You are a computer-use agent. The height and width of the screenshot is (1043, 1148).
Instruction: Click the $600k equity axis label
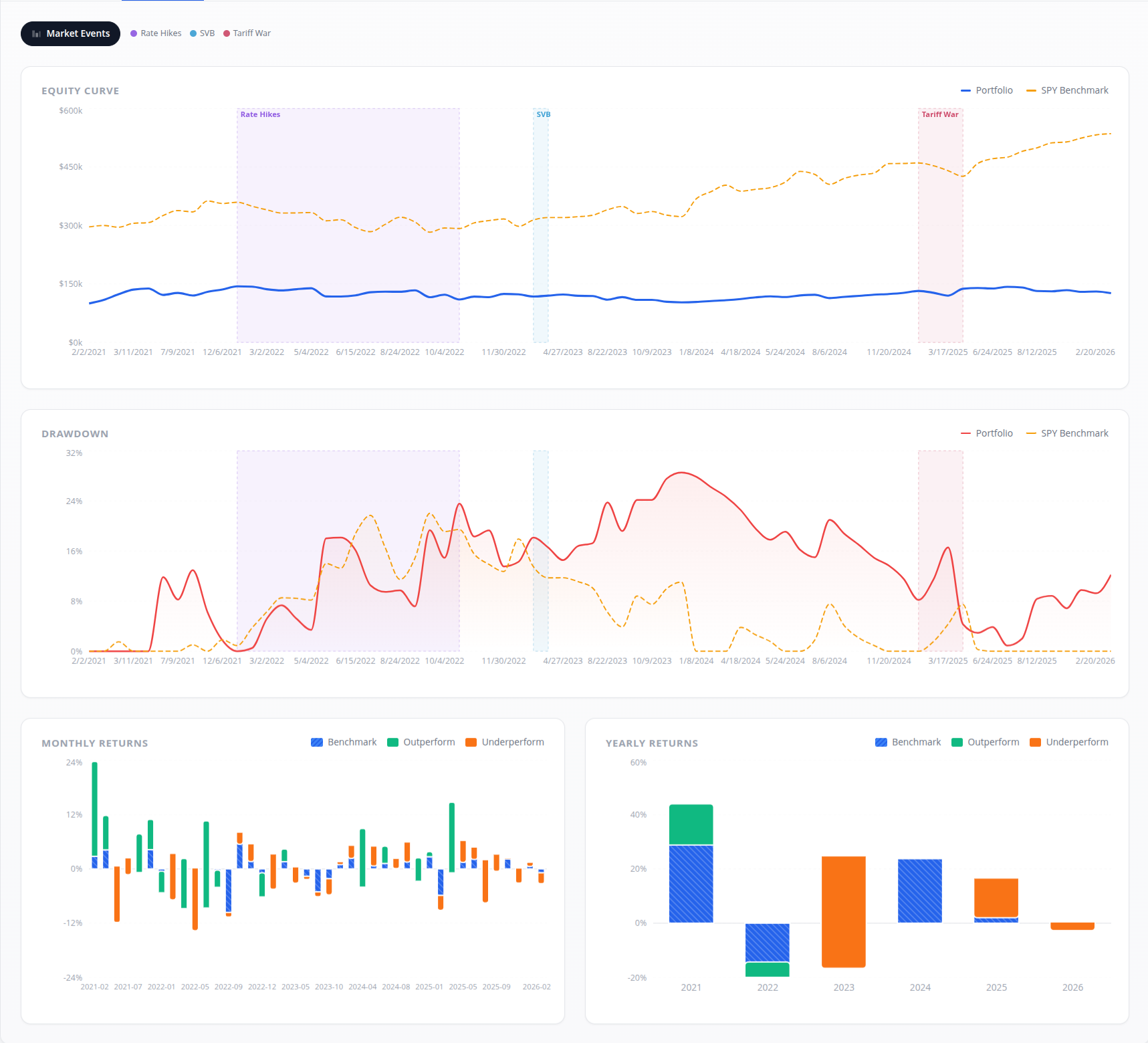coord(71,111)
